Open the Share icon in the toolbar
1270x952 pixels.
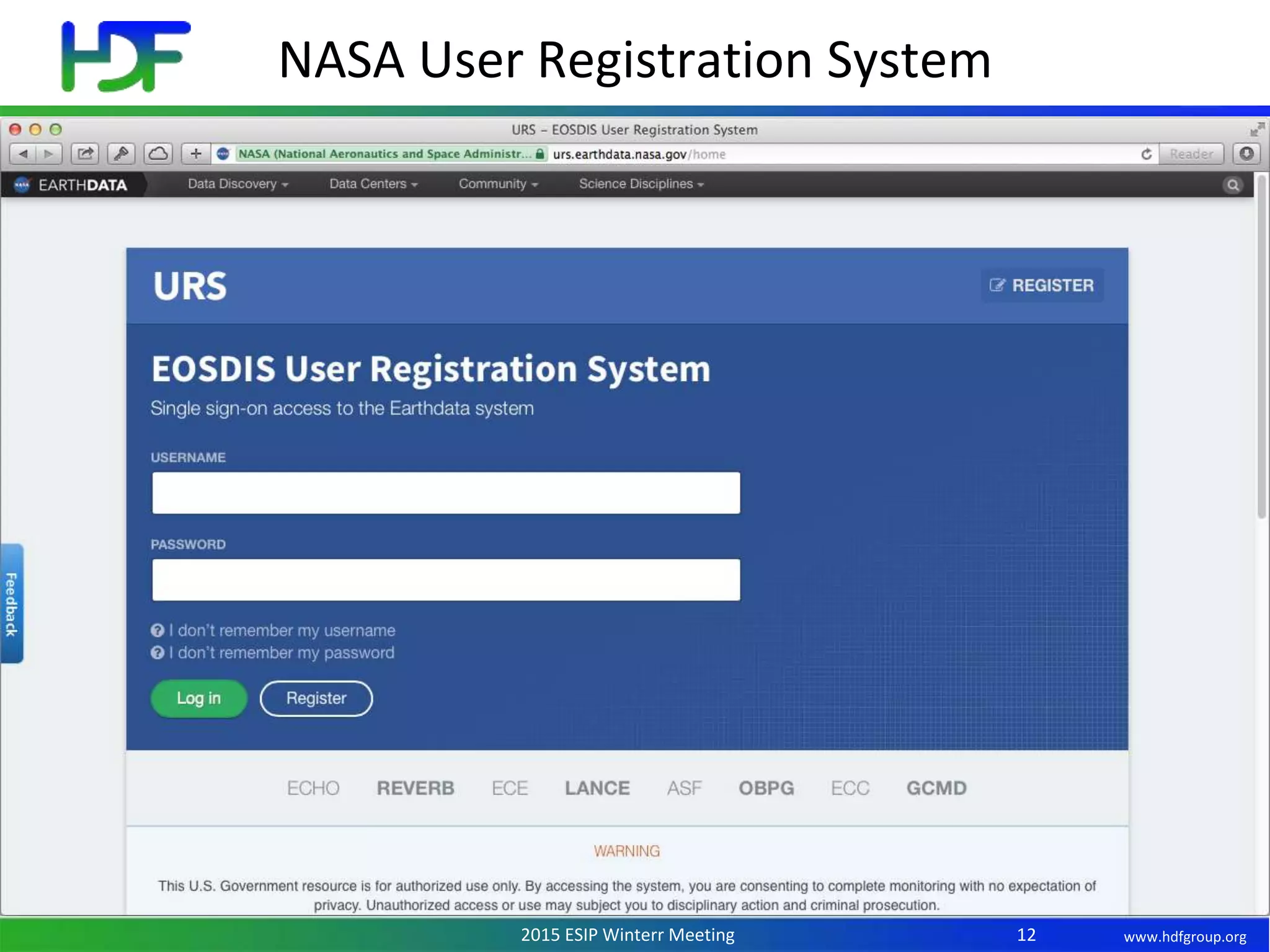tap(85, 154)
